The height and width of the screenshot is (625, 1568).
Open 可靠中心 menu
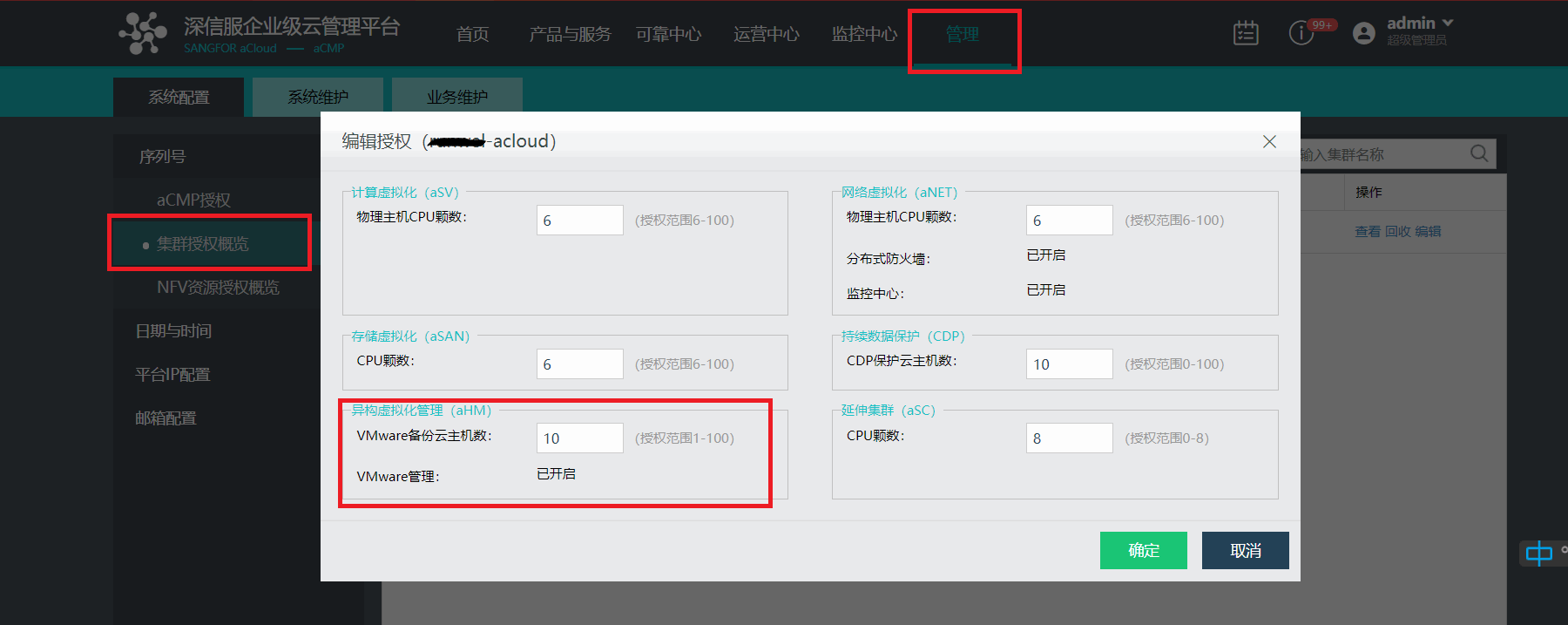pos(668,34)
